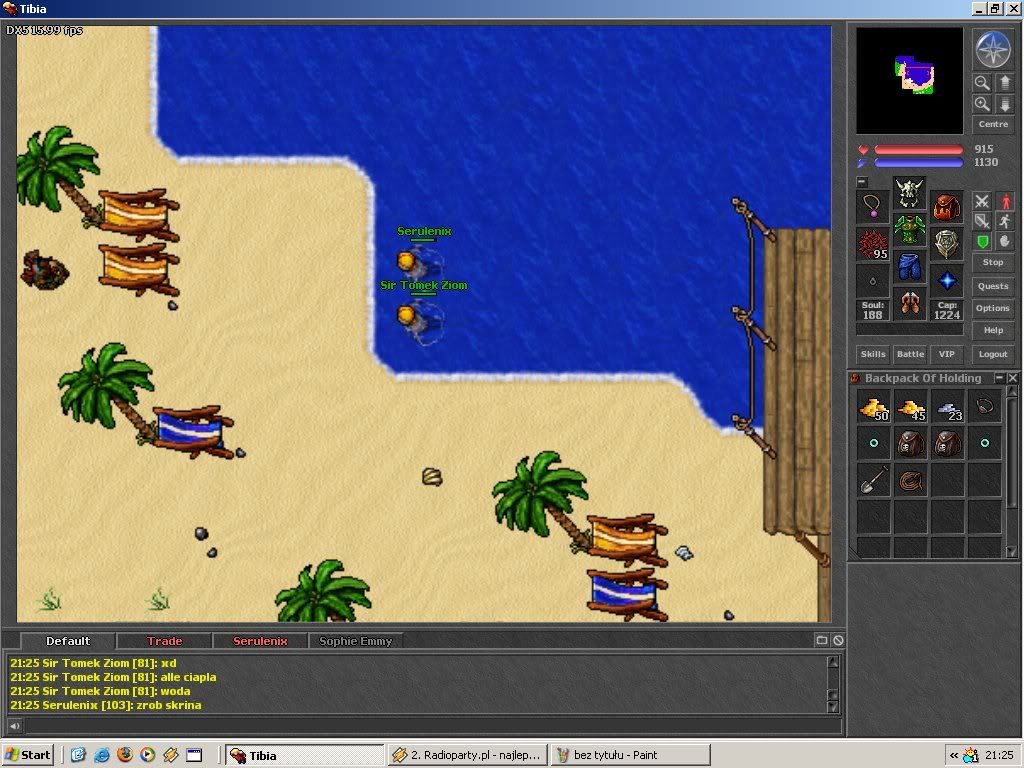Switch to the Default chat tab
Image resolution: width=1024 pixels, height=768 pixels.
[x=68, y=641]
